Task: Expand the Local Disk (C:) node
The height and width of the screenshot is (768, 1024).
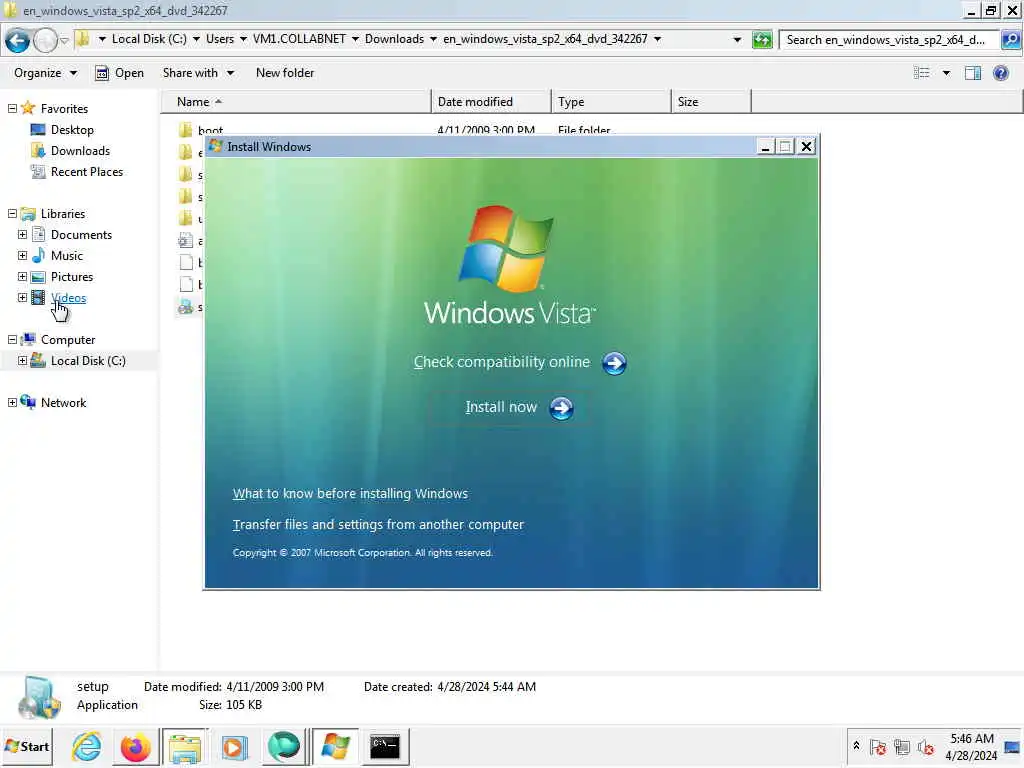Action: (22, 360)
